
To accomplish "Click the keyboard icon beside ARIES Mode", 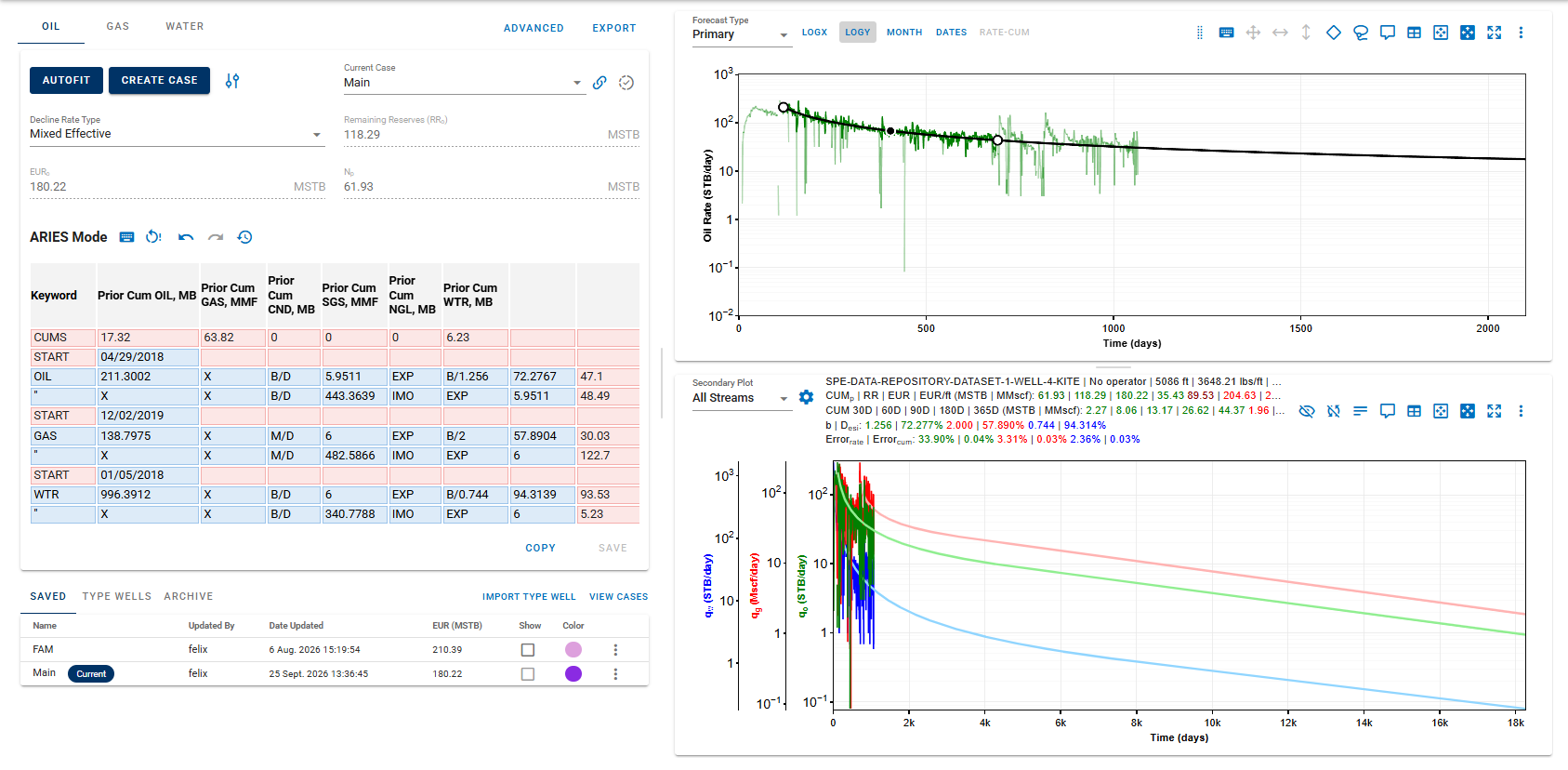I will point(127,237).
